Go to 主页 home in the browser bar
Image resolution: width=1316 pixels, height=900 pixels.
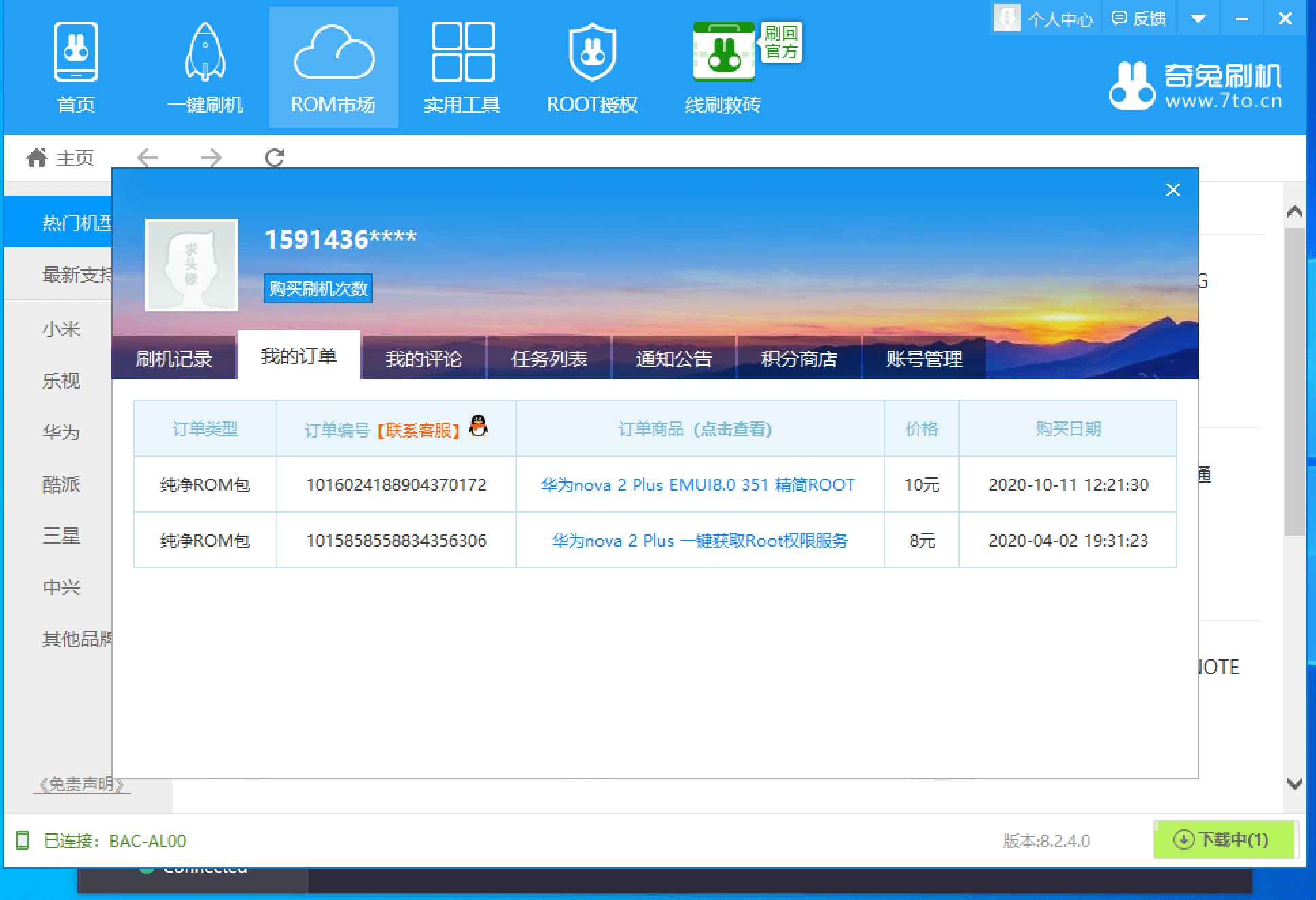[60, 158]
